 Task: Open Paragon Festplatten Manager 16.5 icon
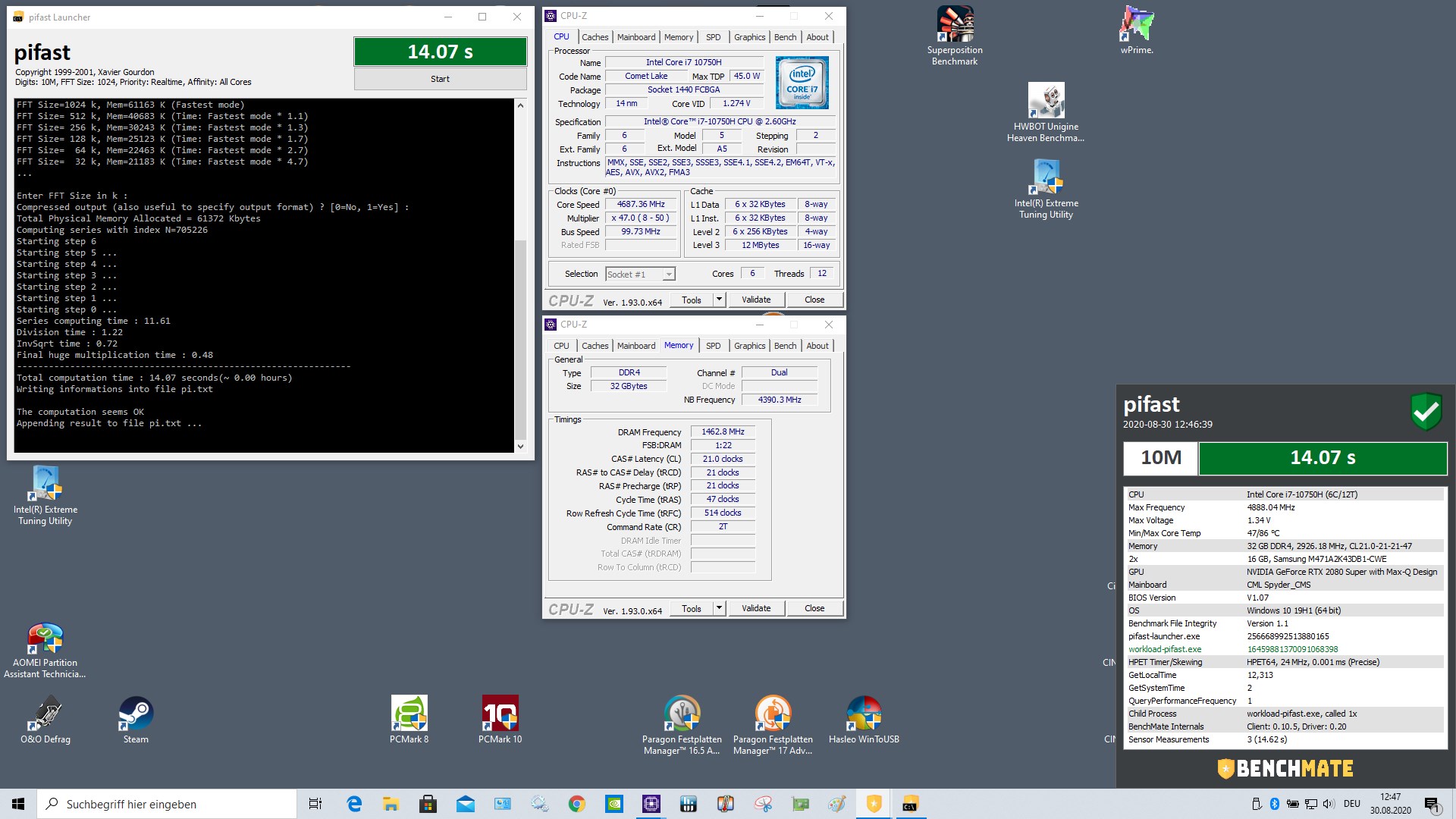[x=682, y=726]
